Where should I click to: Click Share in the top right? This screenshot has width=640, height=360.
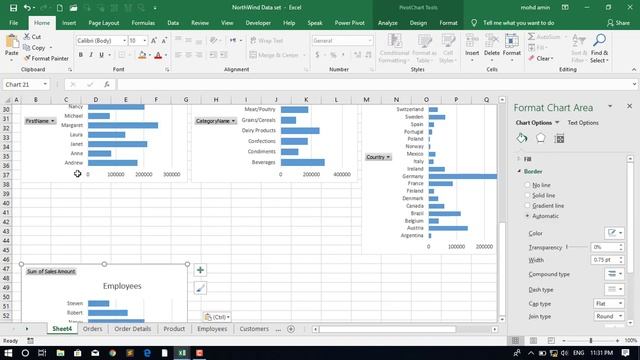click(x=618, y=23)
